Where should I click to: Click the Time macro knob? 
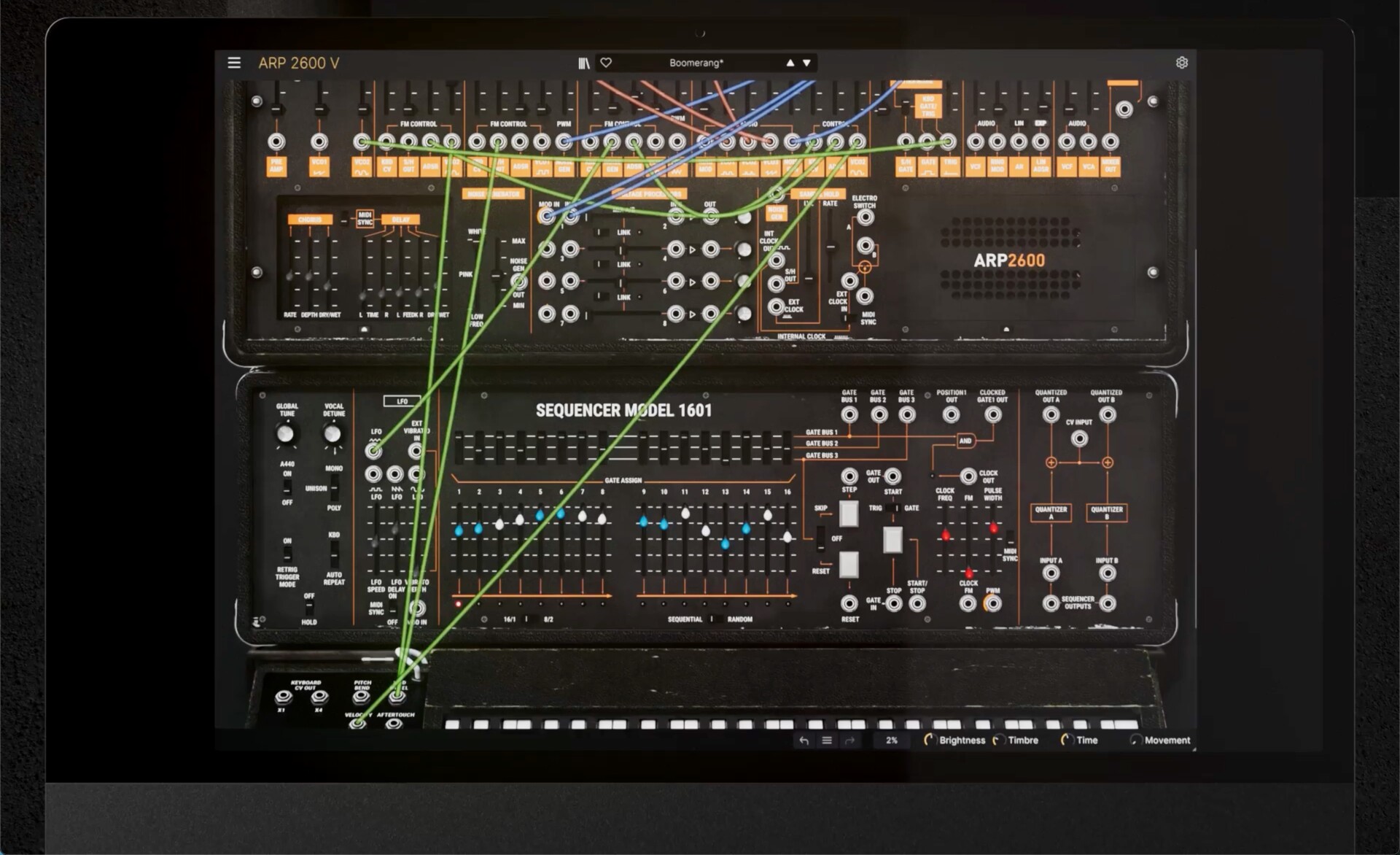[1067, 740]
